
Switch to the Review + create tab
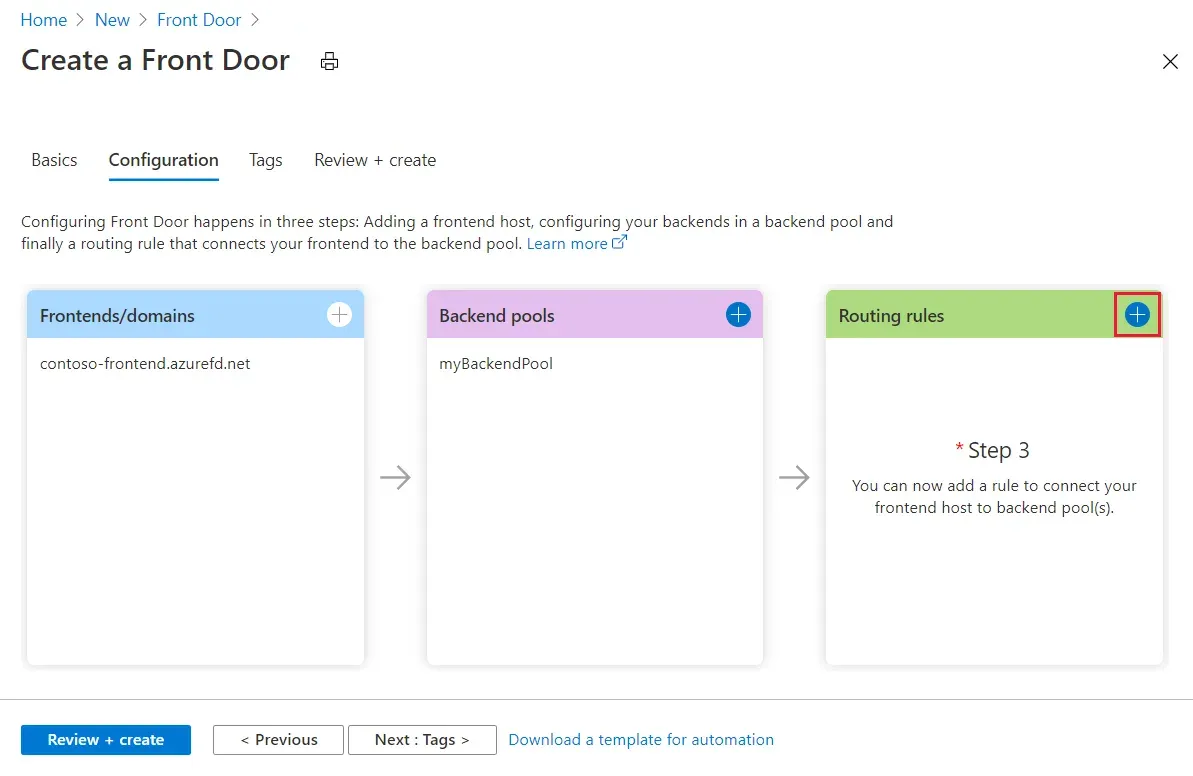tap(374, 160)
